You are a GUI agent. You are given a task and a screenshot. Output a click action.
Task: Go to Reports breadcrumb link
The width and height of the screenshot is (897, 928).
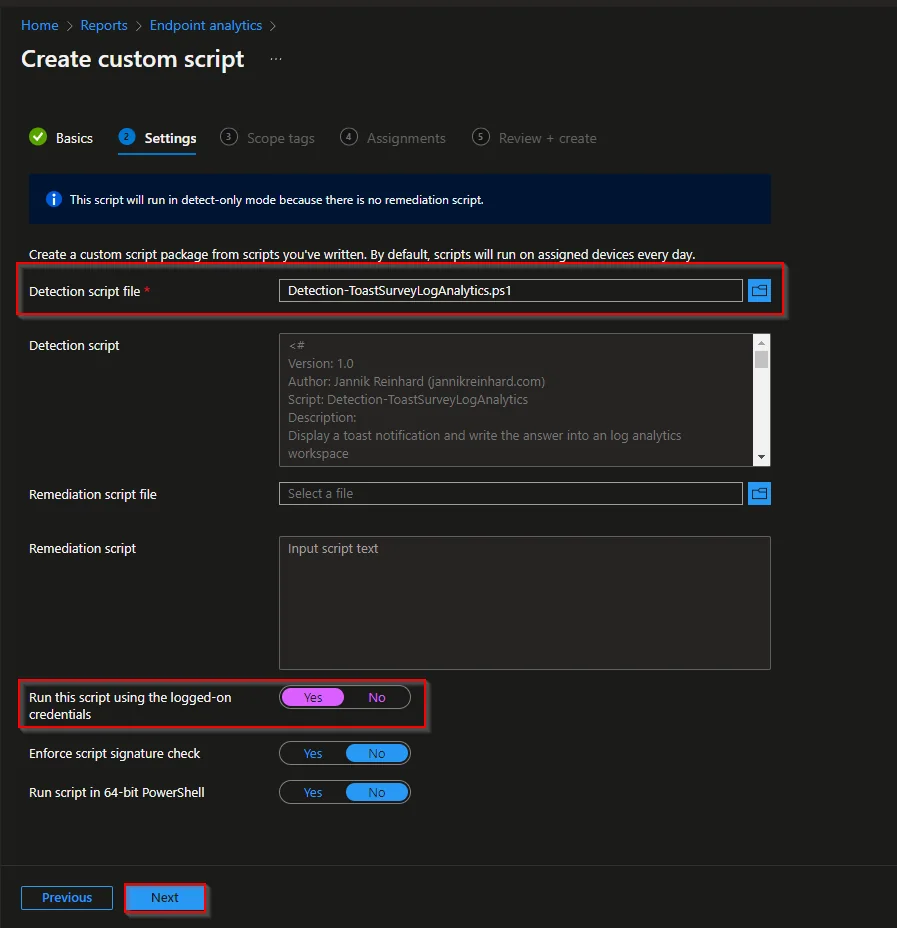[x=104, y=25]
